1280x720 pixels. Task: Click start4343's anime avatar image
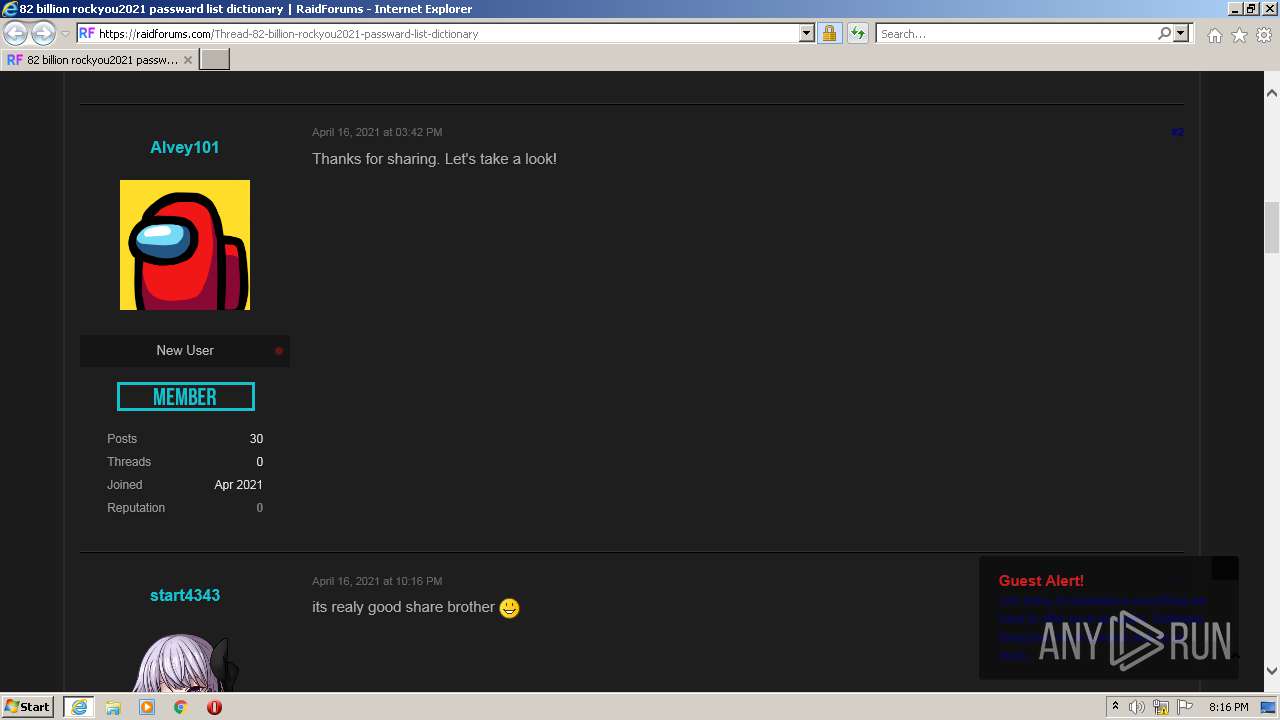tap(185, 661)
